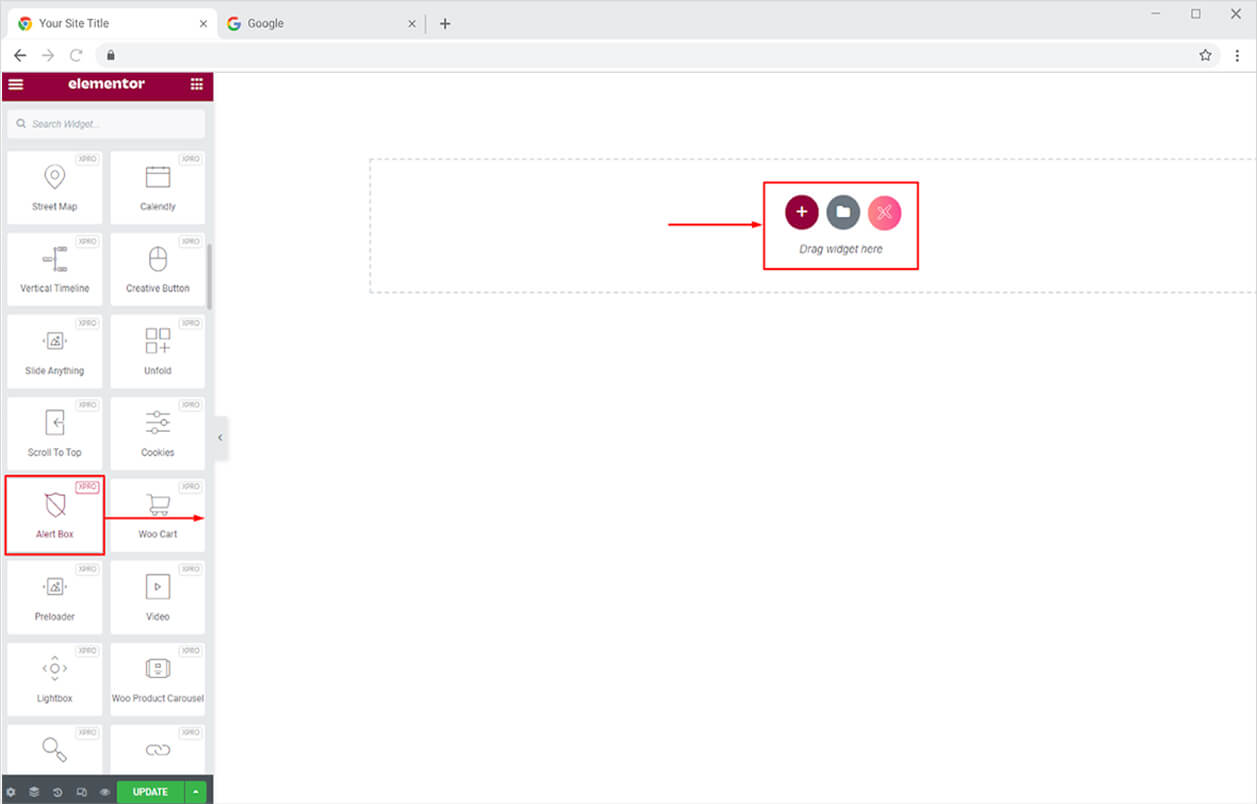The width and height of the screenshot is (1257, 804).
Task: Enter responsive mode with the devices icon
Action: (81, 791)
